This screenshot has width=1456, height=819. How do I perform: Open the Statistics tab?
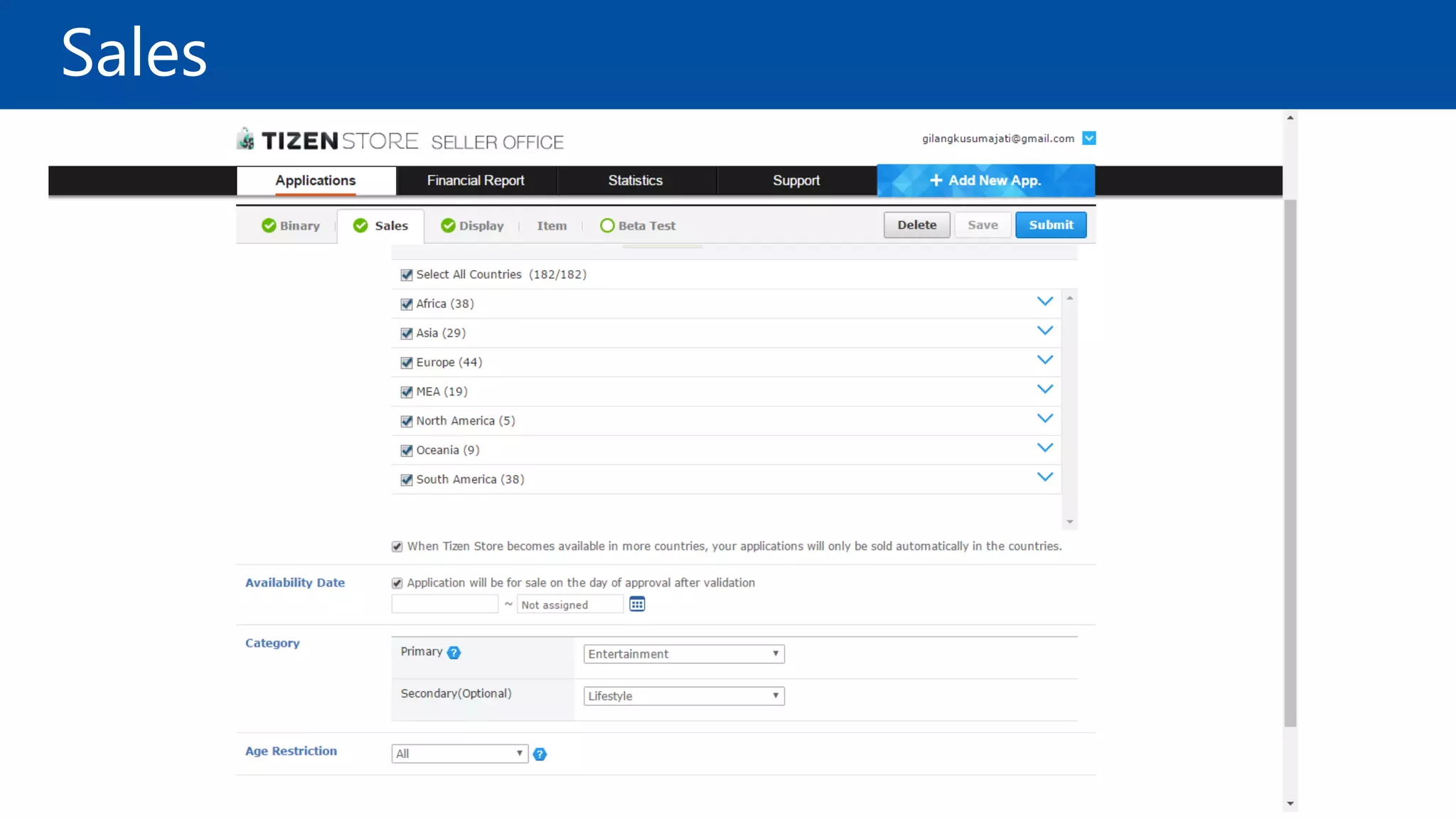[635, 181]
